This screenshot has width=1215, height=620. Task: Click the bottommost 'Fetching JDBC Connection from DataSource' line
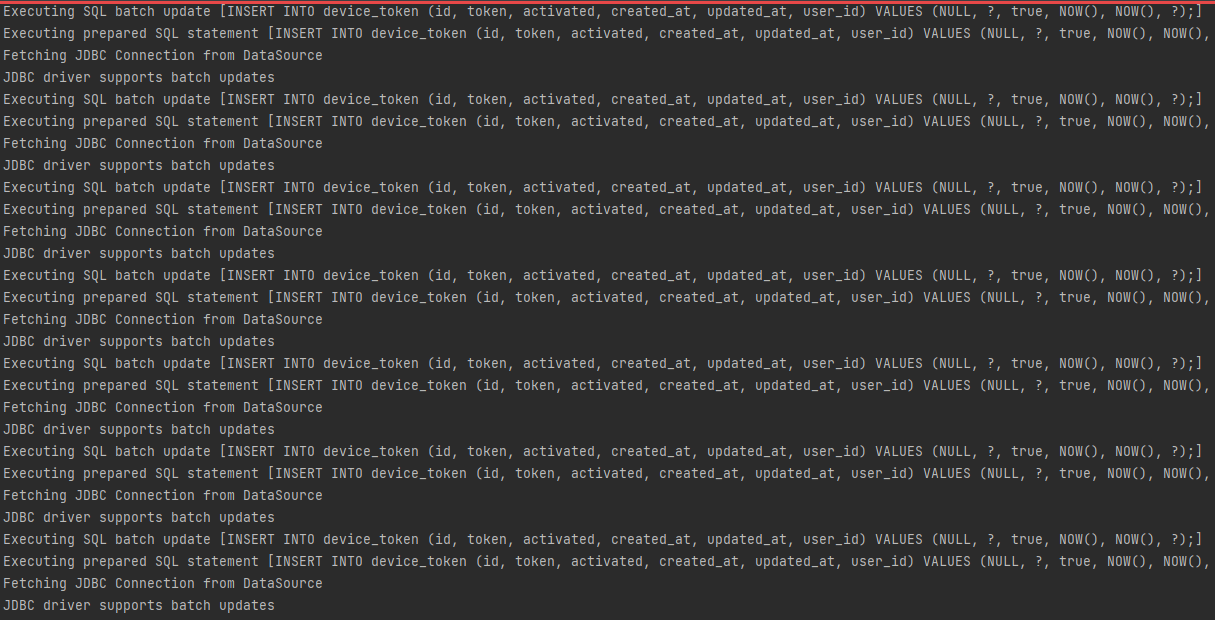coord(163,583)
